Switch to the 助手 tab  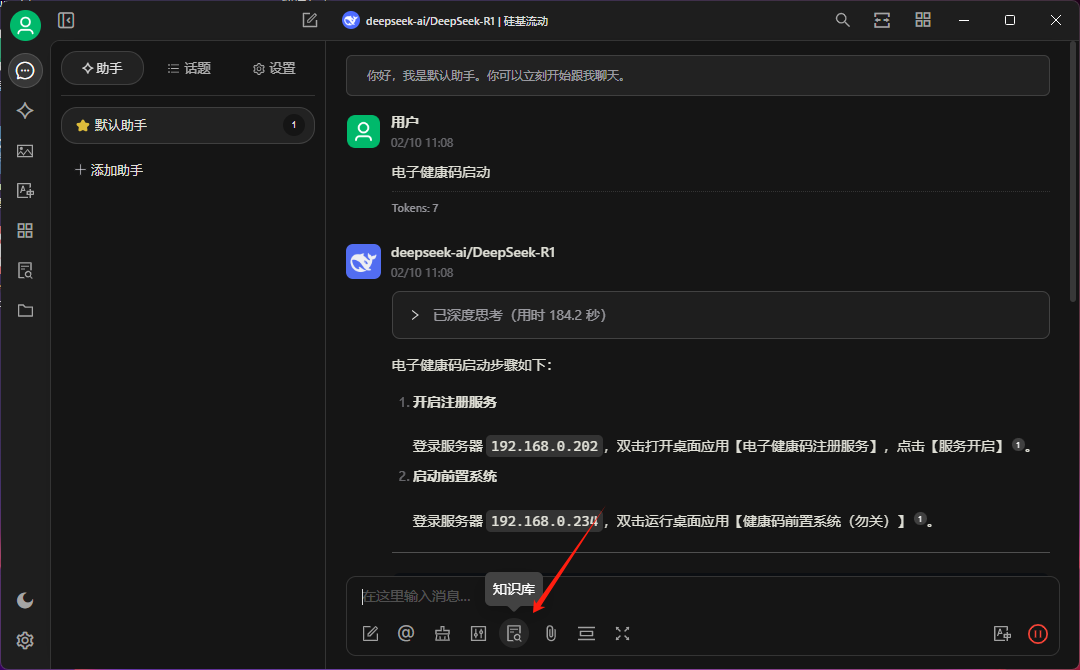(103, 68)
